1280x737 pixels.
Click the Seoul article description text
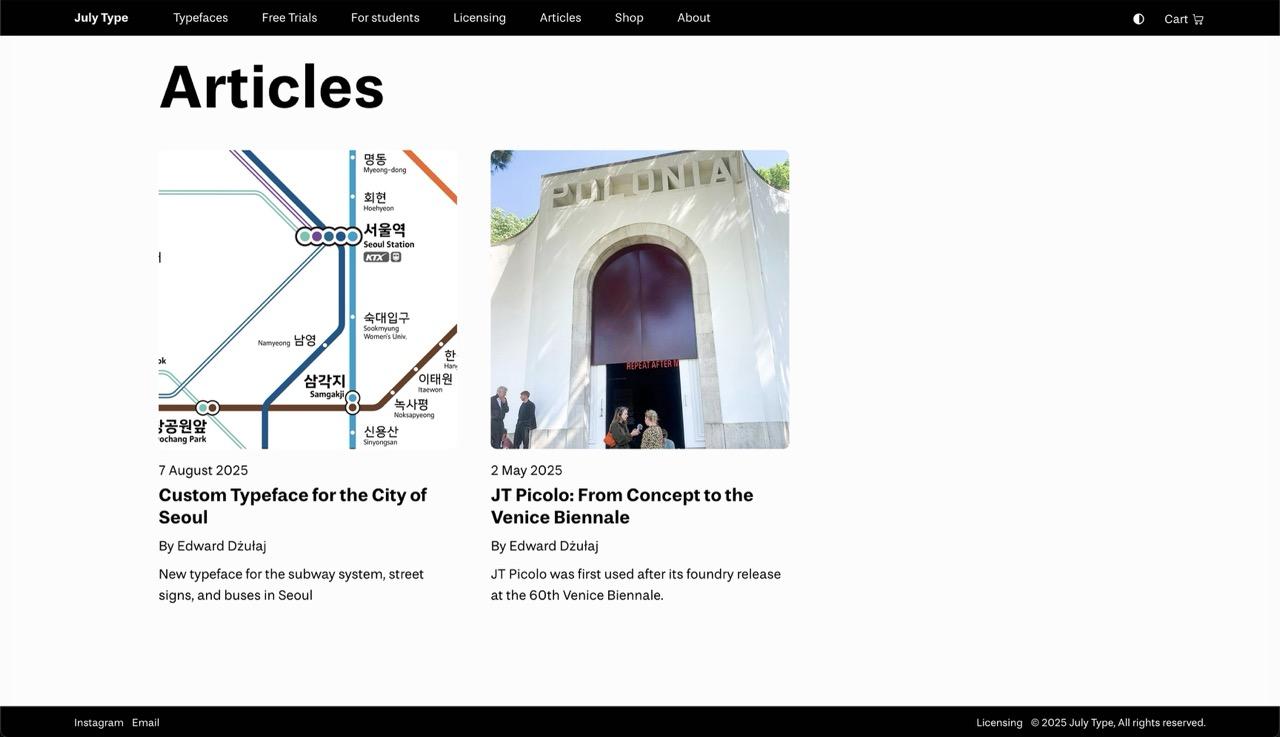coord(291,585)
